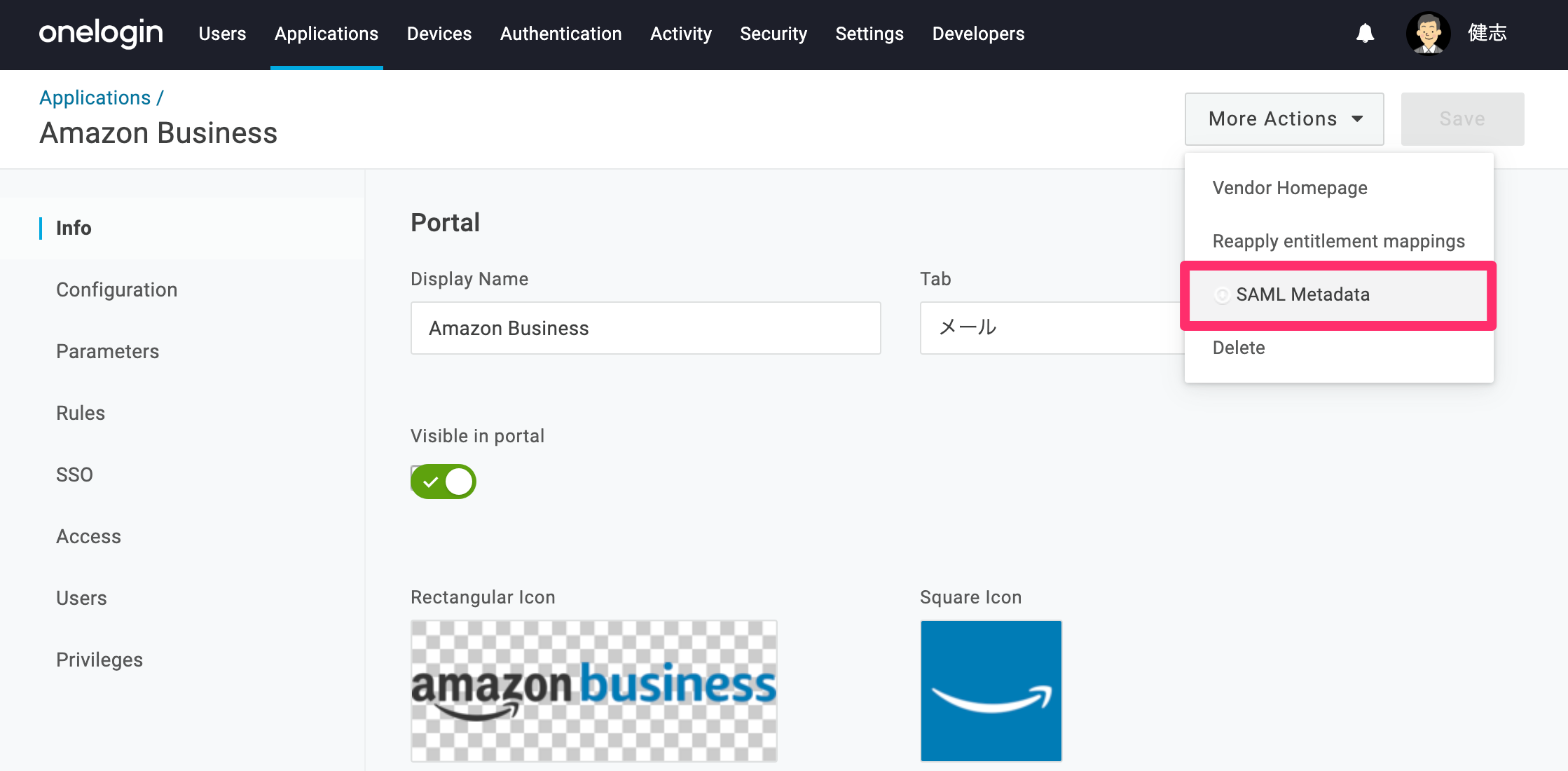Viewport: 1568px width, 771px height.
Task: Open the Applications navigation menu
Action: click(326, 34)
